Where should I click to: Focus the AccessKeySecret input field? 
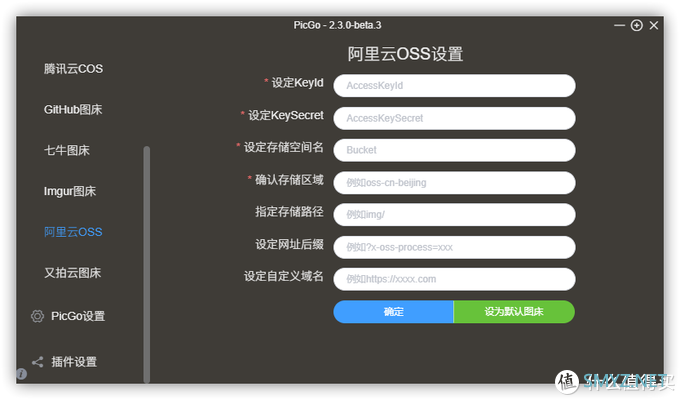454,118
